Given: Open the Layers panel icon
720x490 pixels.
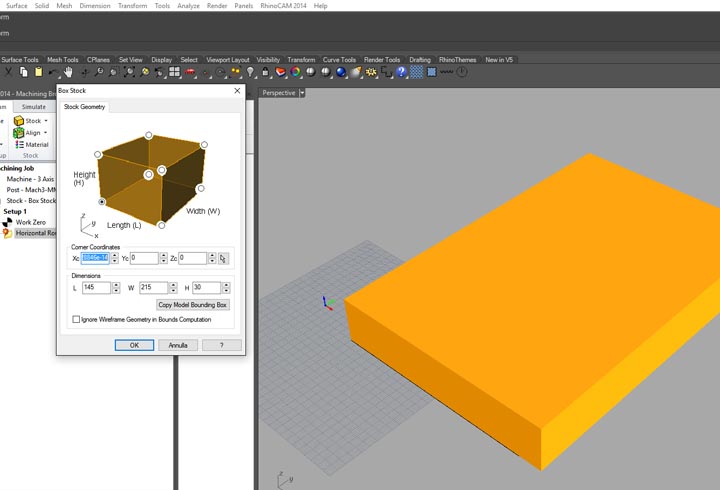Looking at the screenshot, I should 280,72.
